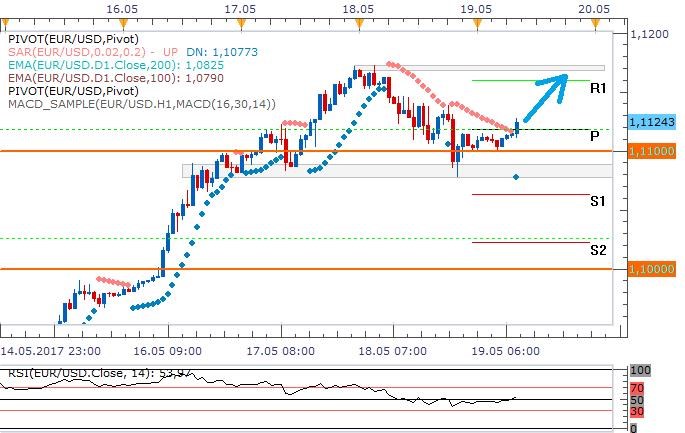
Task: Click the S1 pivot support label
Action: [x=598, y=201]
